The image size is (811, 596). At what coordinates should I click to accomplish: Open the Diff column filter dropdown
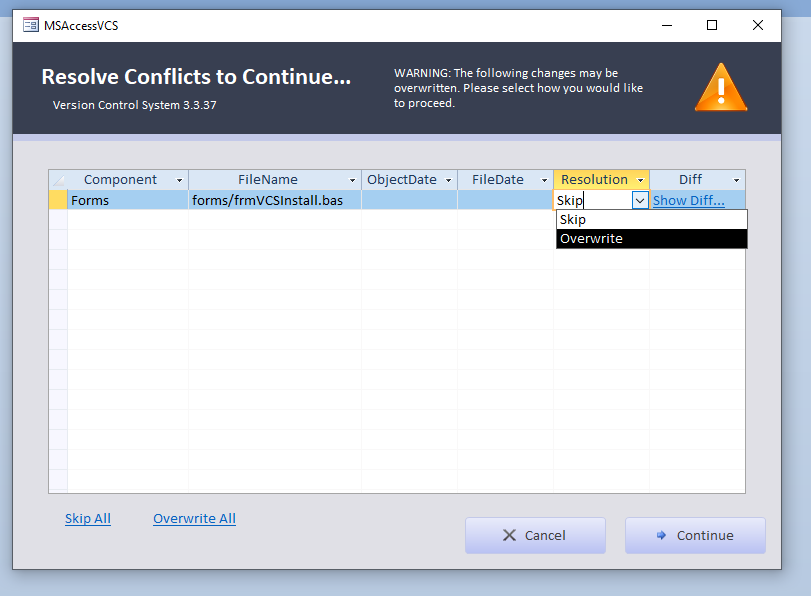point(736,179)
